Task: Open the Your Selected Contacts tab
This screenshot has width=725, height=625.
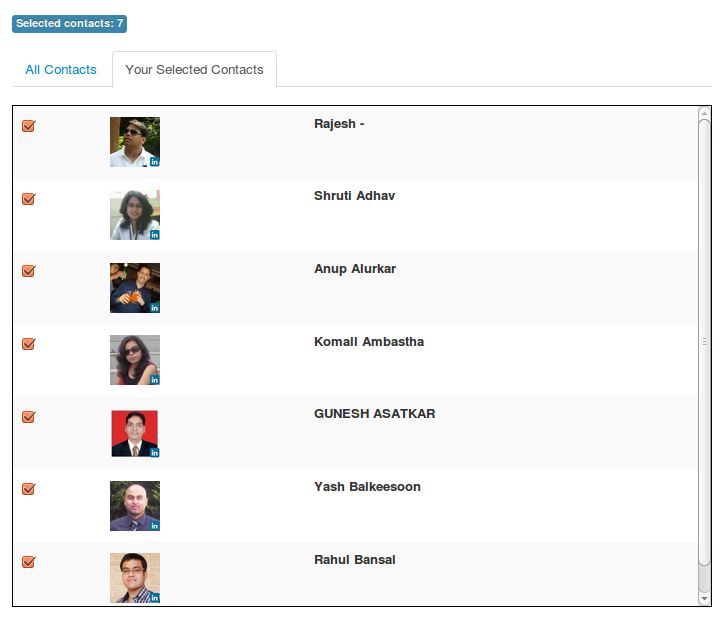Action: pos(194,70)
